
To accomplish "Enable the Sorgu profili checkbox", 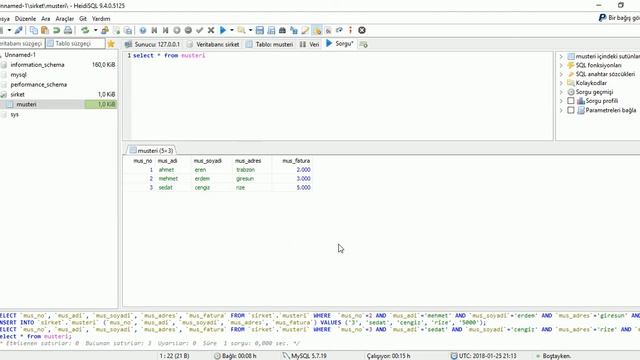I will [571, 101].
